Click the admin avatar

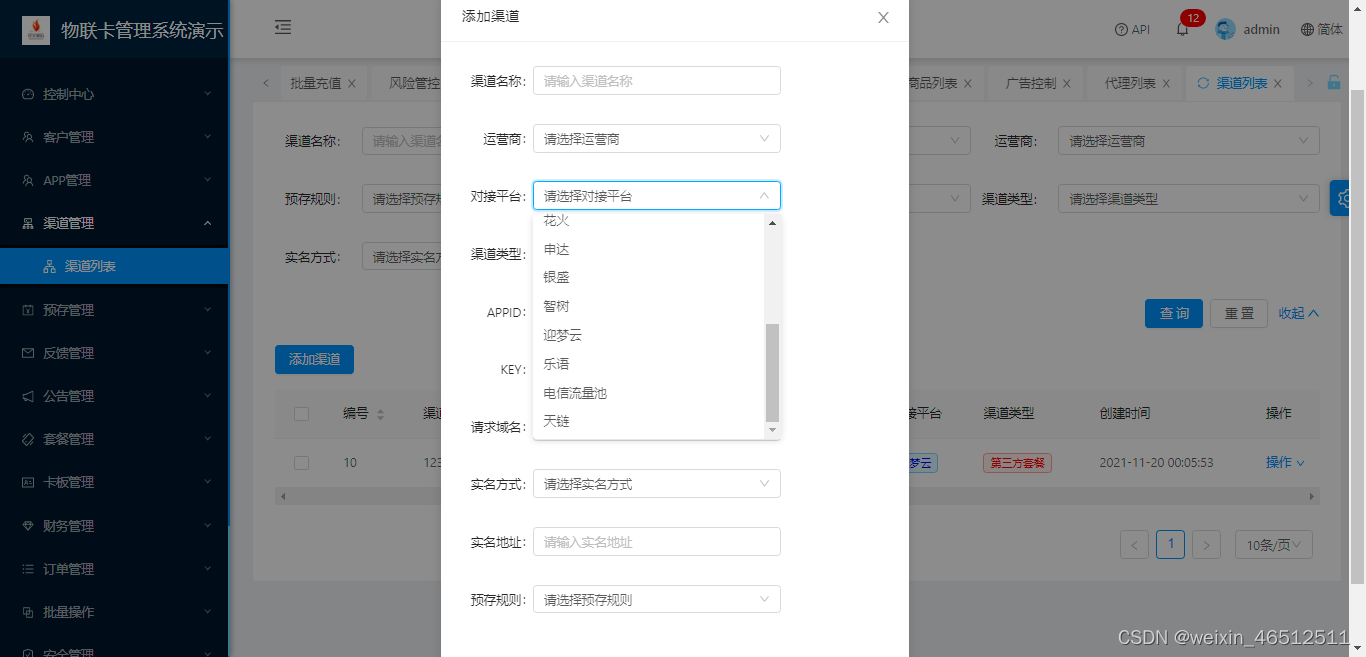(x=1225, y=29)
